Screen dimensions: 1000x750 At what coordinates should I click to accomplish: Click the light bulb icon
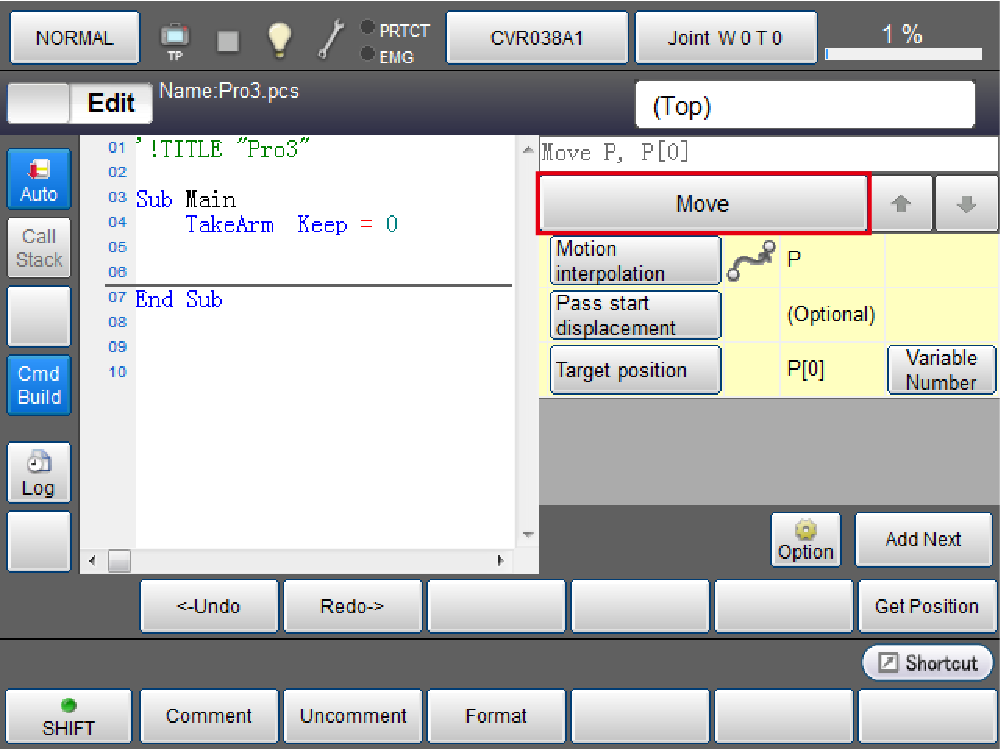(x=279, y=40)
